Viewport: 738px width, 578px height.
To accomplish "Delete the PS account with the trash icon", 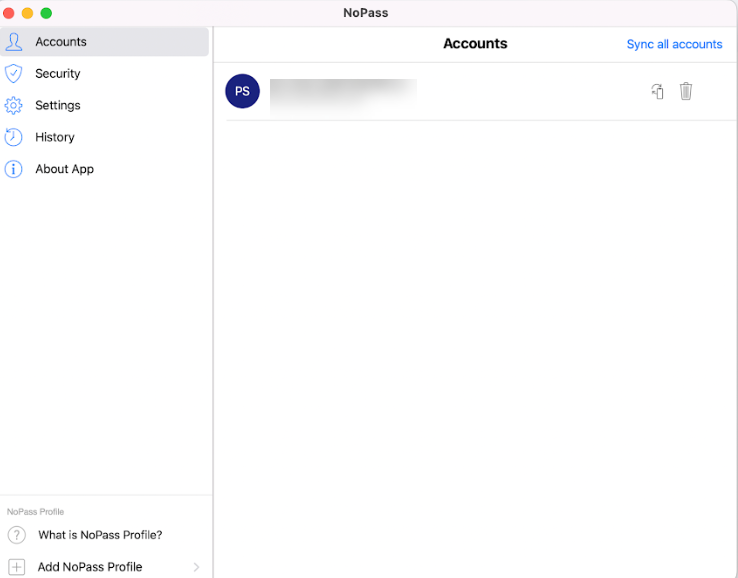I will coord(686,91).
